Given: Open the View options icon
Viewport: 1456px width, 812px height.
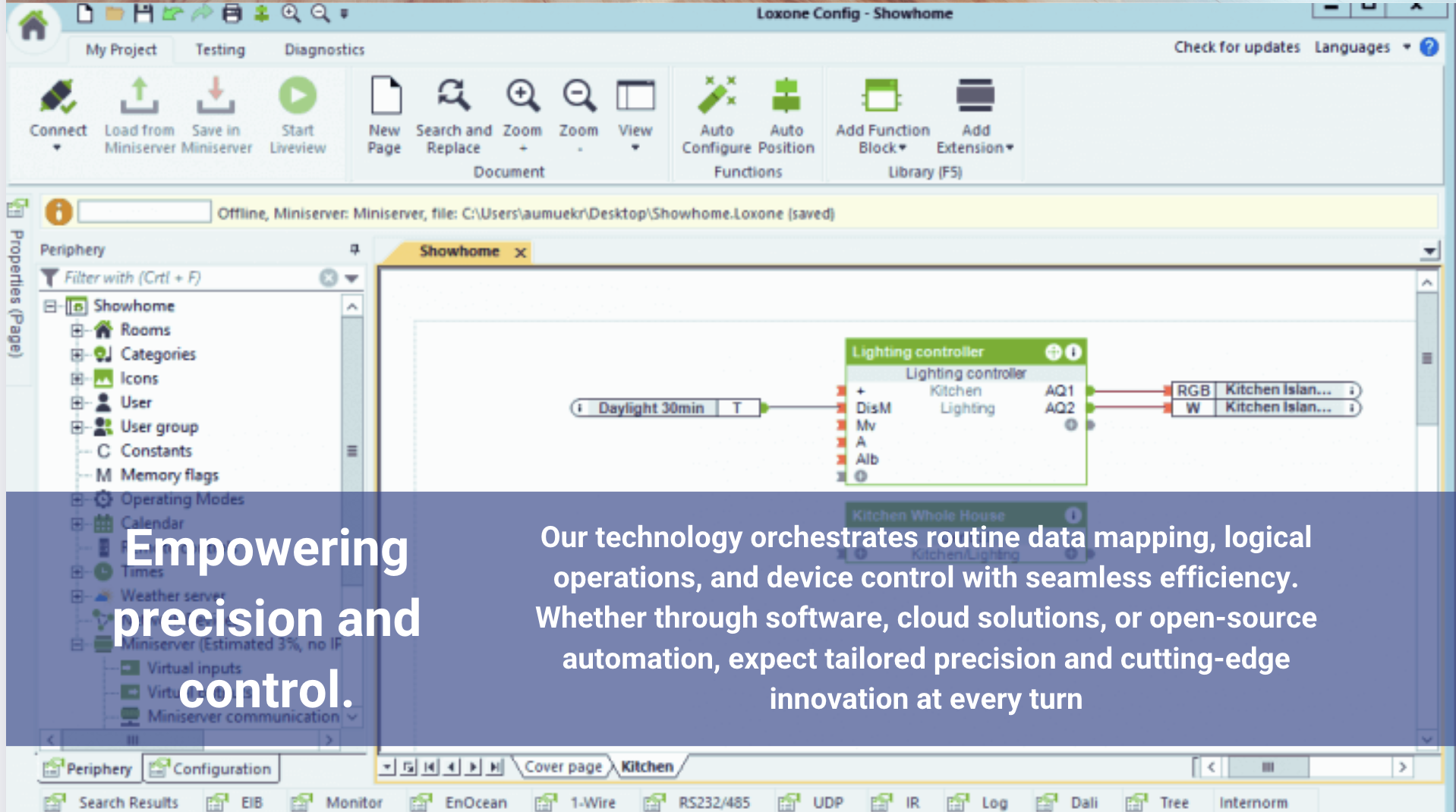Looking at the screenshot, I should pyautogui.click(x=635, y=96).
